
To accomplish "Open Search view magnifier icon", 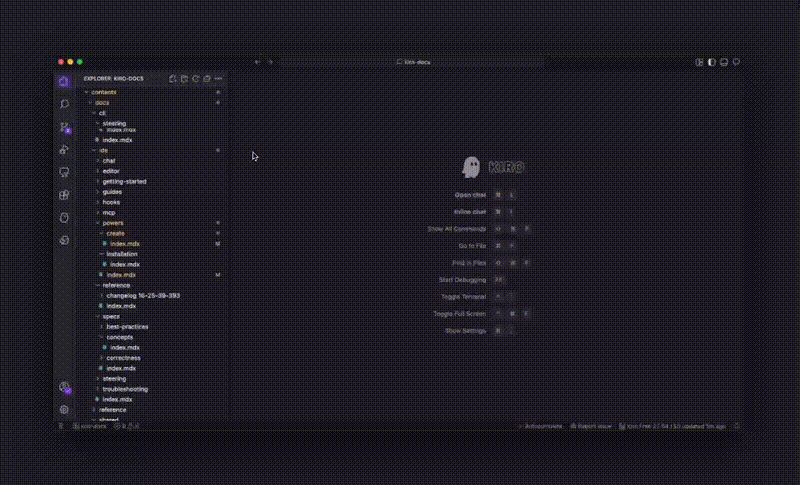I will coord(64,104).
